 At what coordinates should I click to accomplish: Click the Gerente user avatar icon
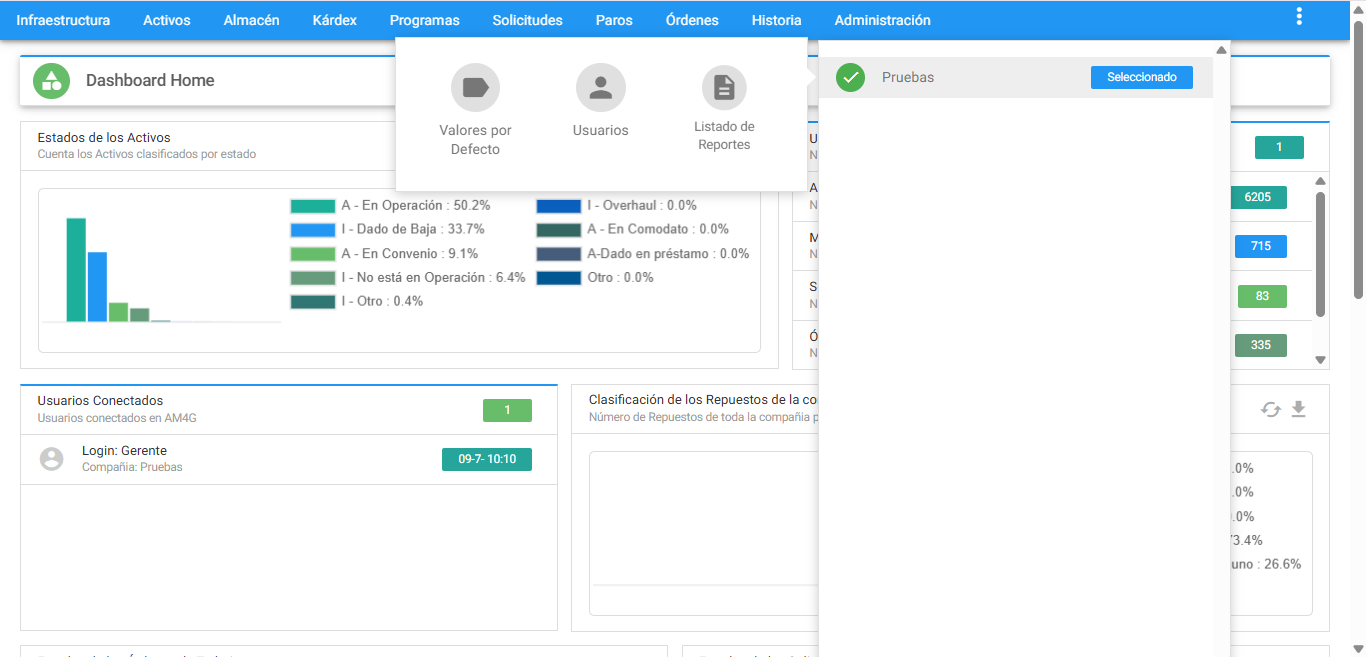tap(51, 459)
